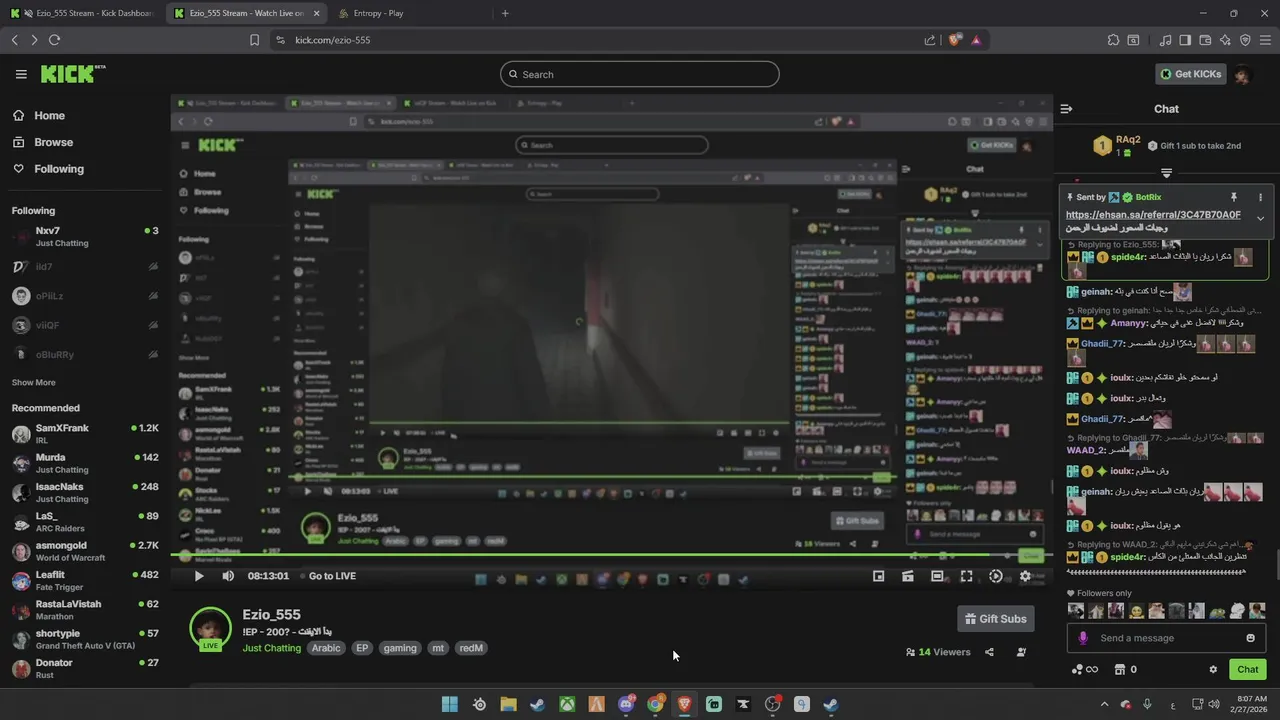Open the Kick sidebar hamburger menu

21,74
